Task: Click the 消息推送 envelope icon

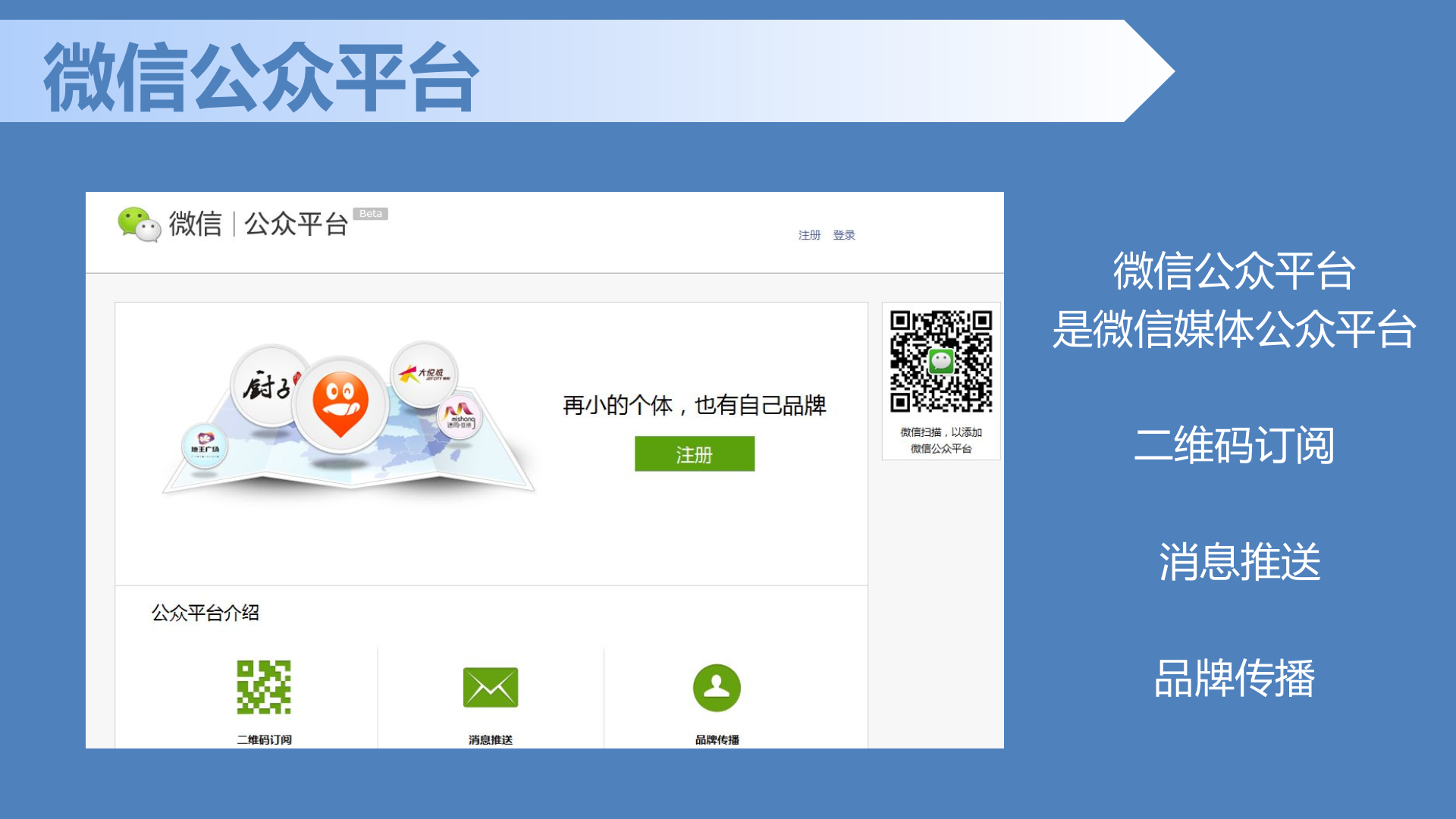Action: pyautogui.click(x=490, y=686)
